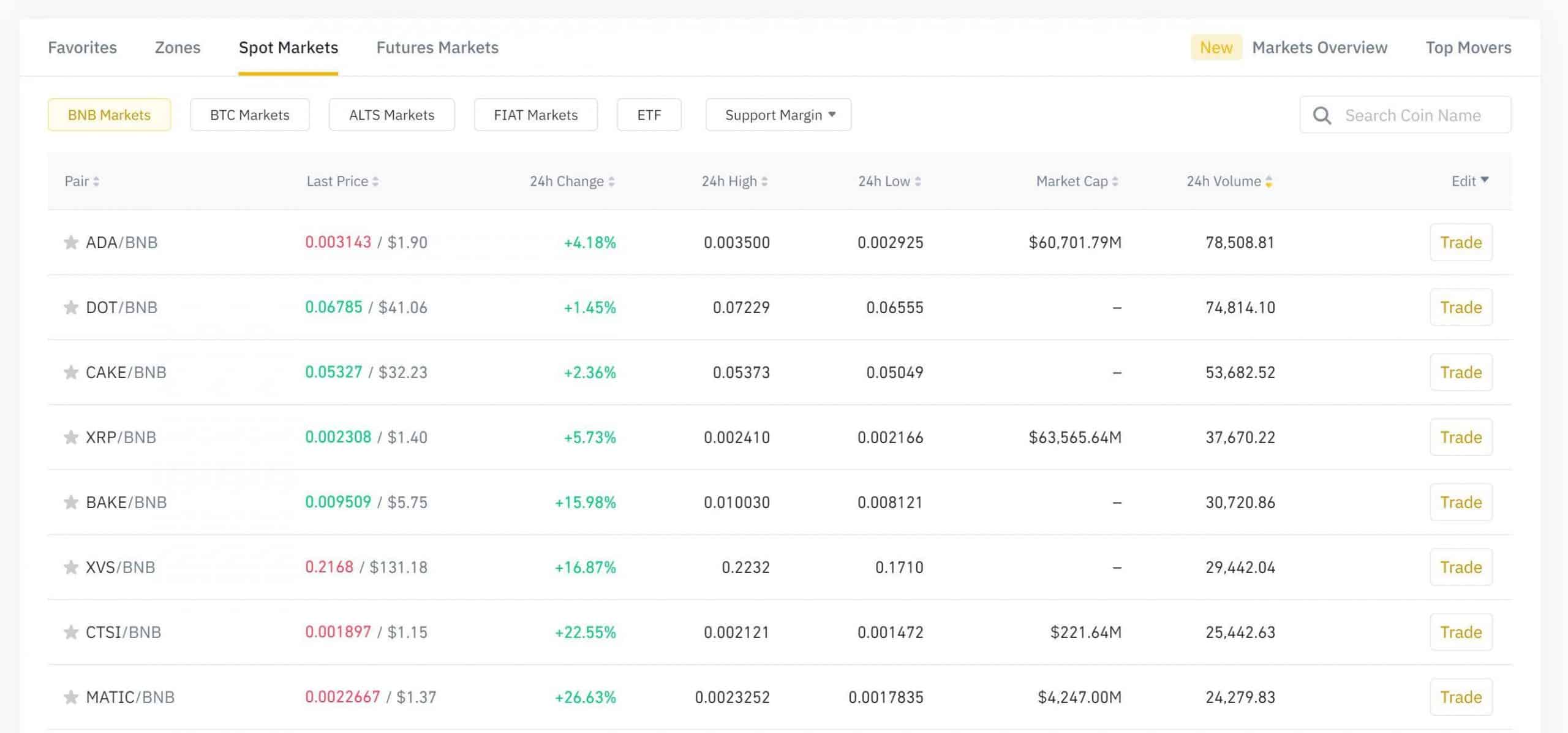This screenshot has width=1568, height=733.
Task: Trade the ADA/BNB pair
Action: (x=1461, y=242)
